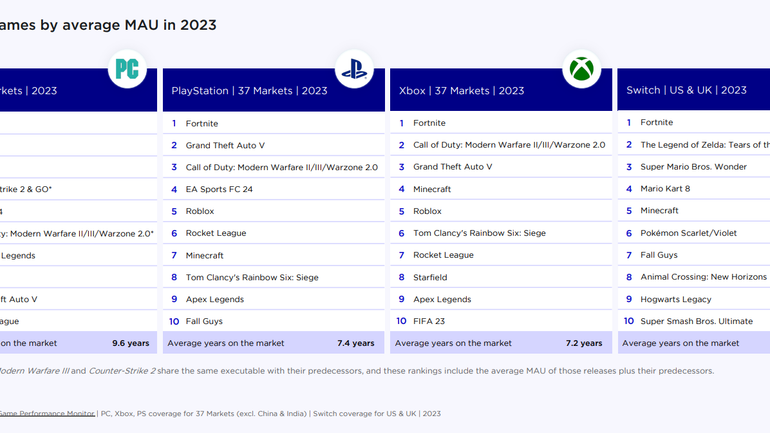Click Grand Theft Auto V in PlayStation list
The width and height of the screenshot is (770, 433).
(274, 145)
